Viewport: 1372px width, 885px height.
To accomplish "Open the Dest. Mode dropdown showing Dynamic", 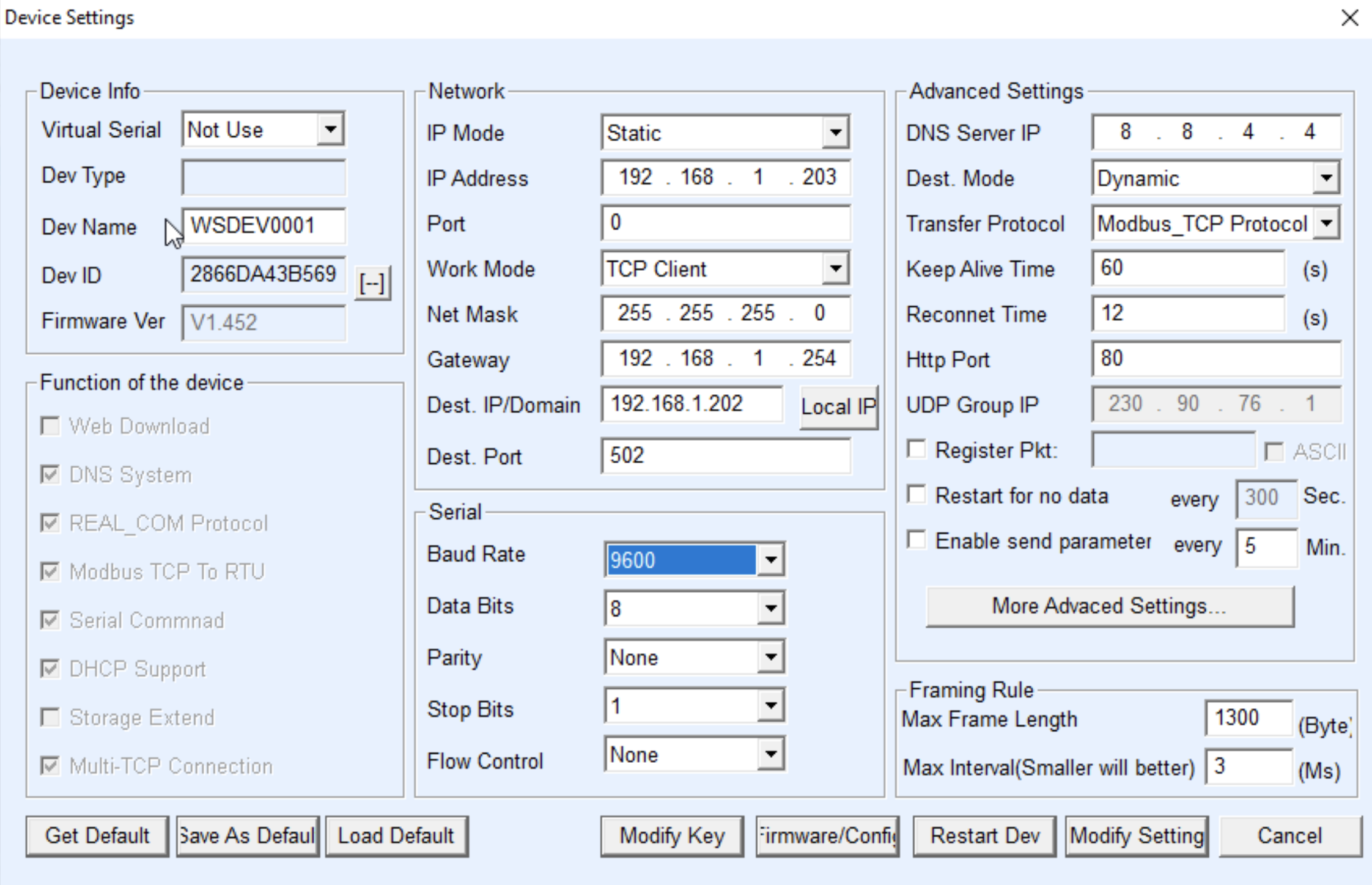I will pyautogui.click(x=1325, y=178).
